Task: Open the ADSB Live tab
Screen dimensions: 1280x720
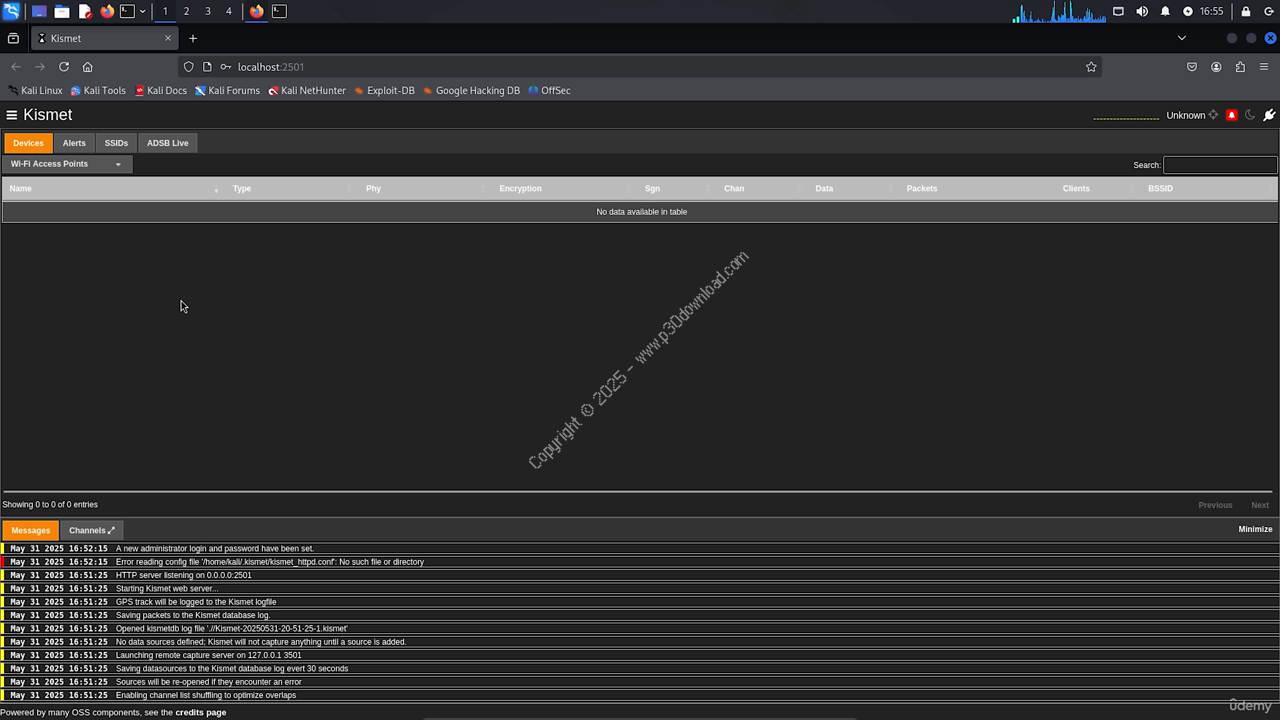Action: click(168, 143)
